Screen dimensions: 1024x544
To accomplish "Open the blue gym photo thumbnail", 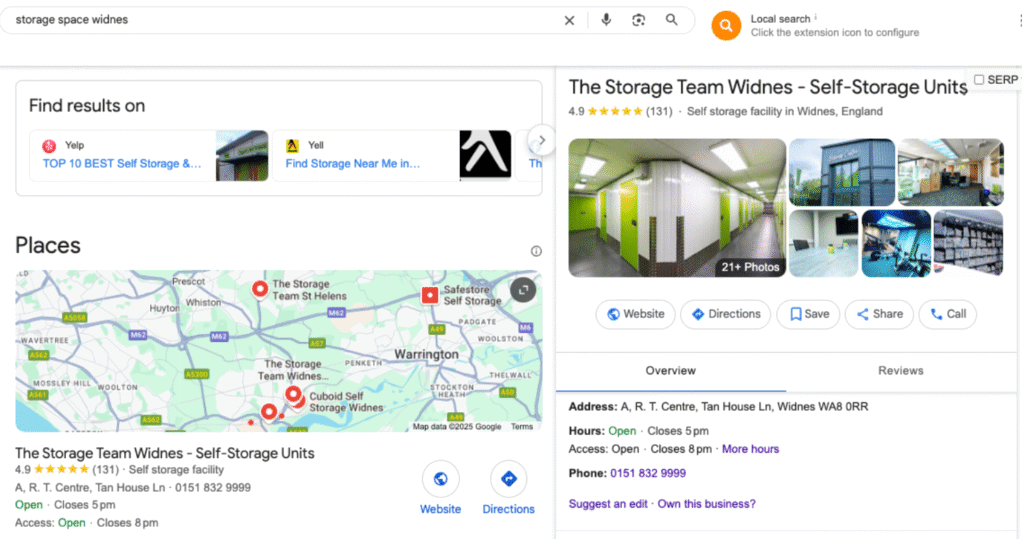I will (x=896, y=243).
